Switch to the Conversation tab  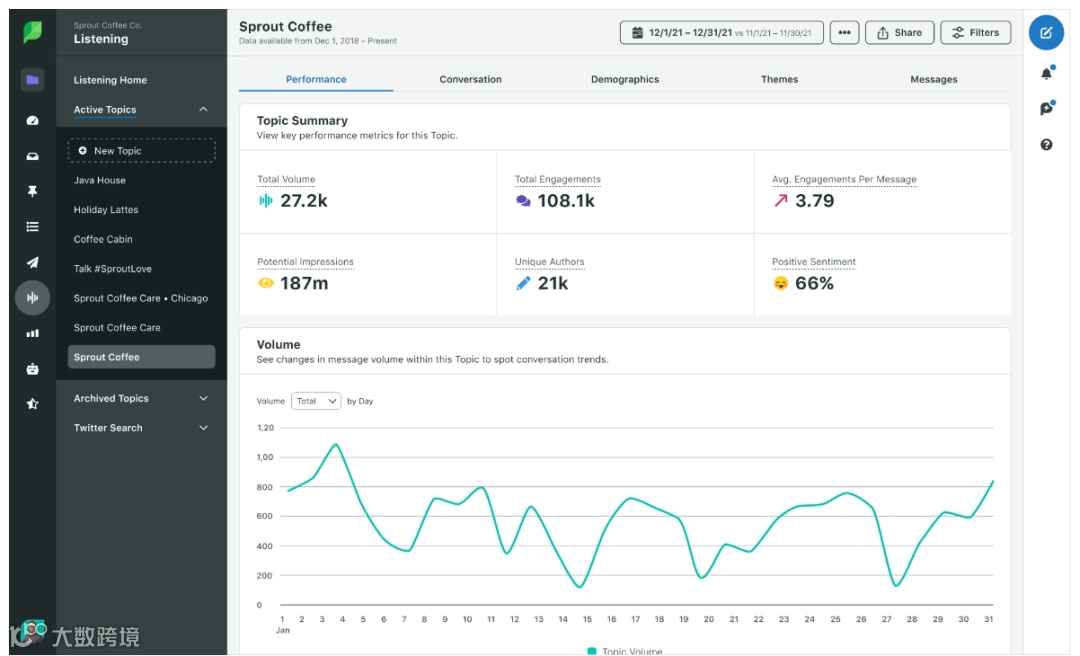pos(470,79)
